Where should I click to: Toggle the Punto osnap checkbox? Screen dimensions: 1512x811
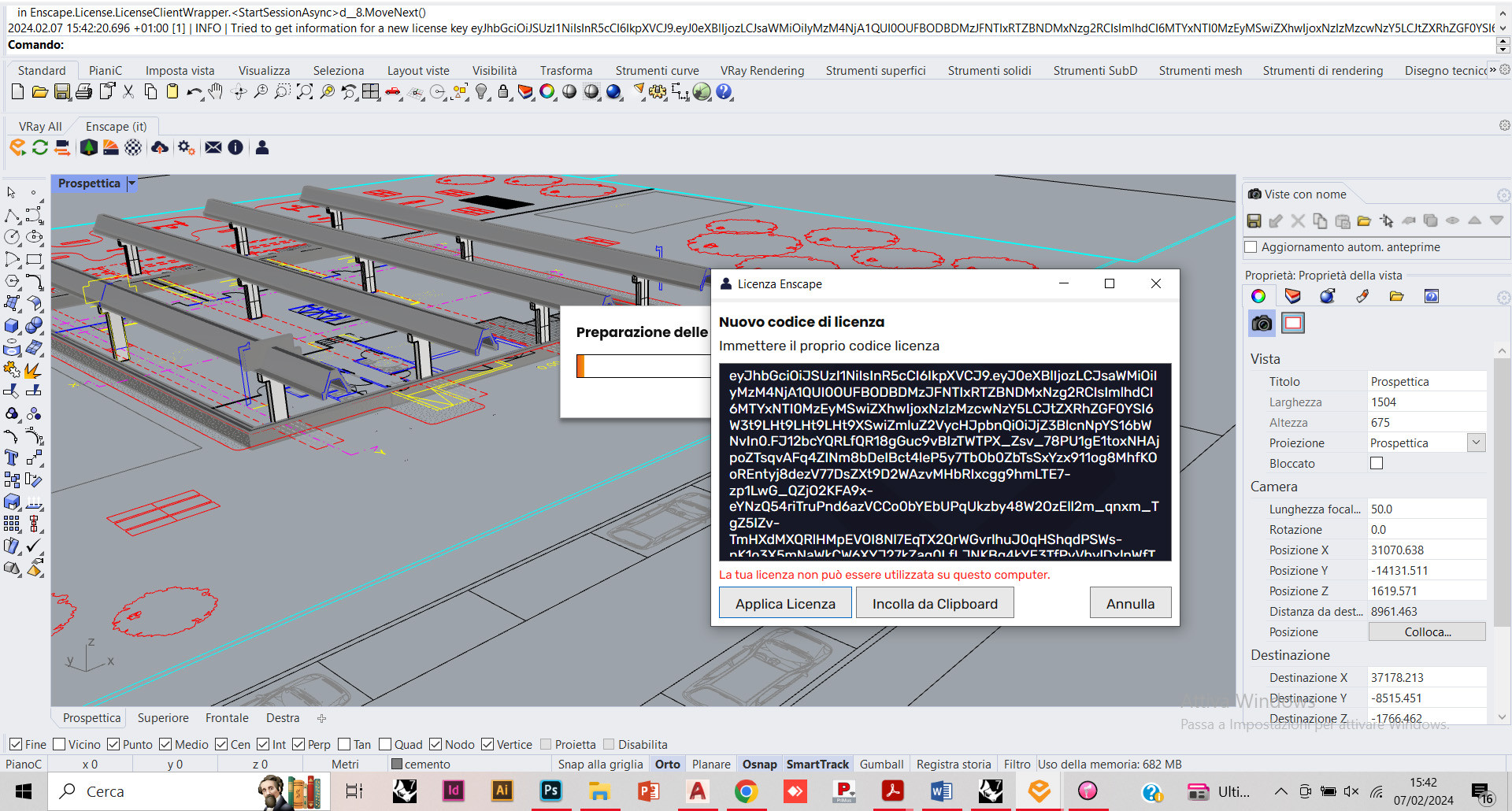113,744
